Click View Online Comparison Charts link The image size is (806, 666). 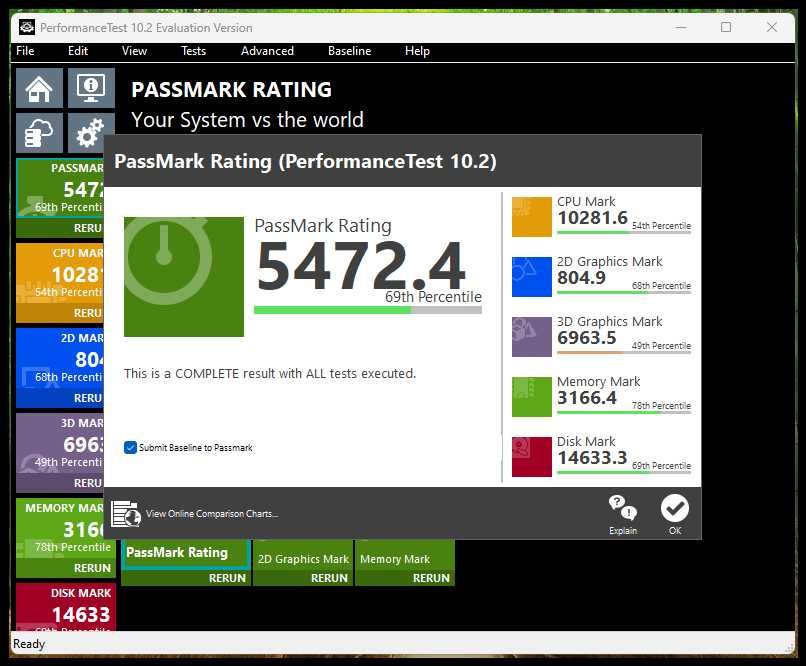[212, 513]
